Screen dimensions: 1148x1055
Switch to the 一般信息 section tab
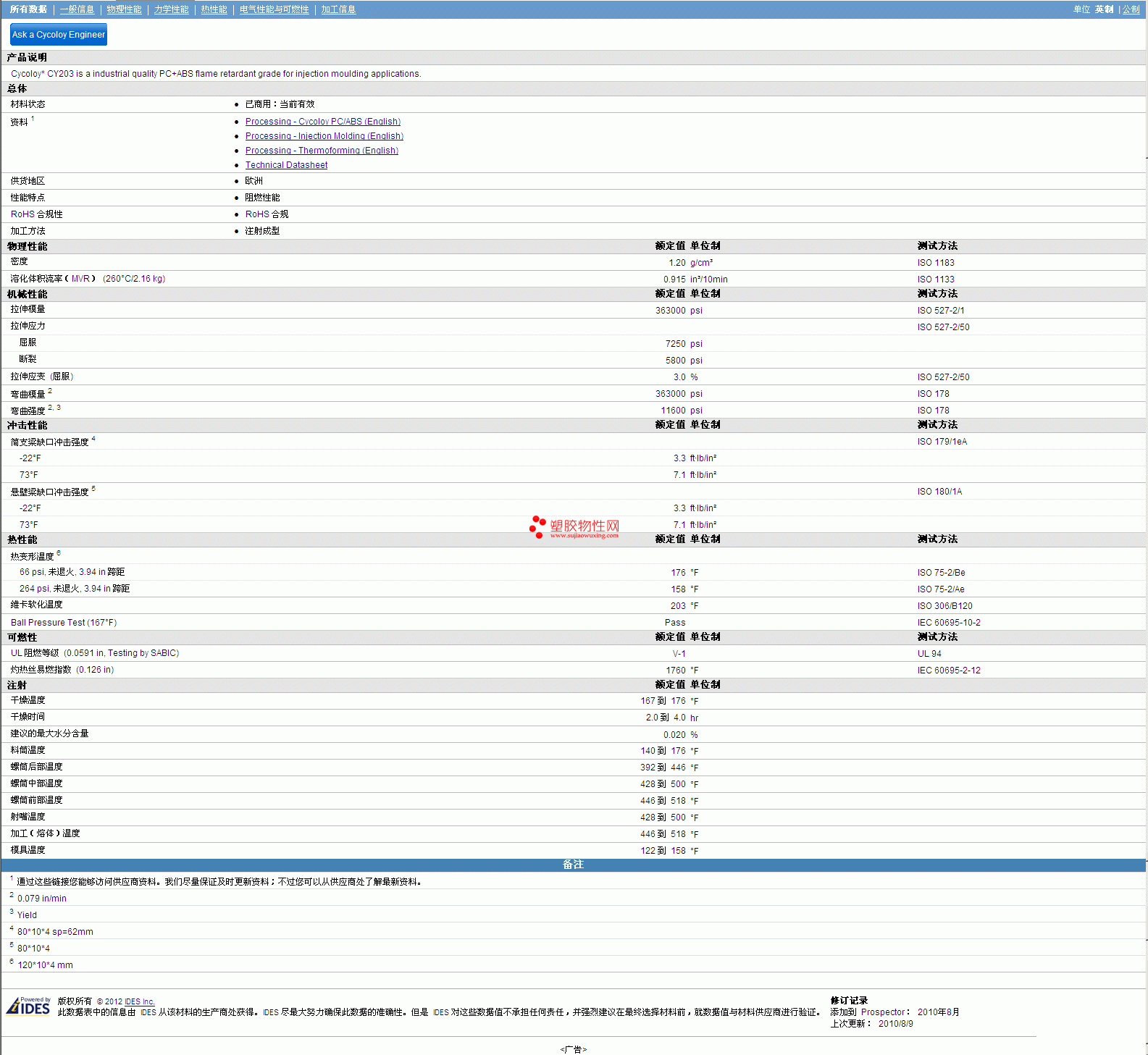tap(77, 9)
